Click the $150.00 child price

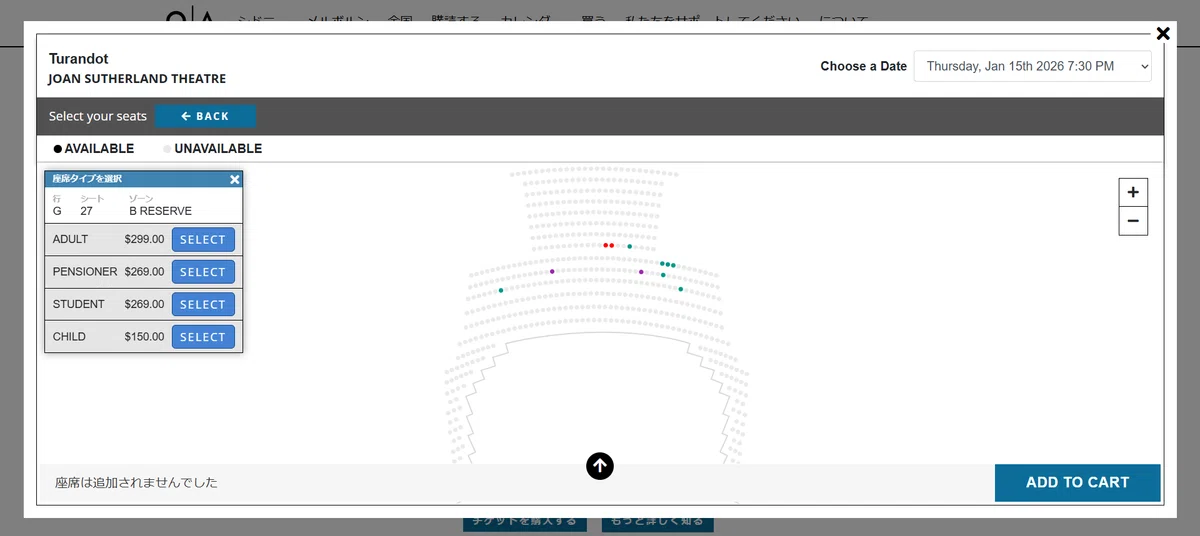point(144,337)
